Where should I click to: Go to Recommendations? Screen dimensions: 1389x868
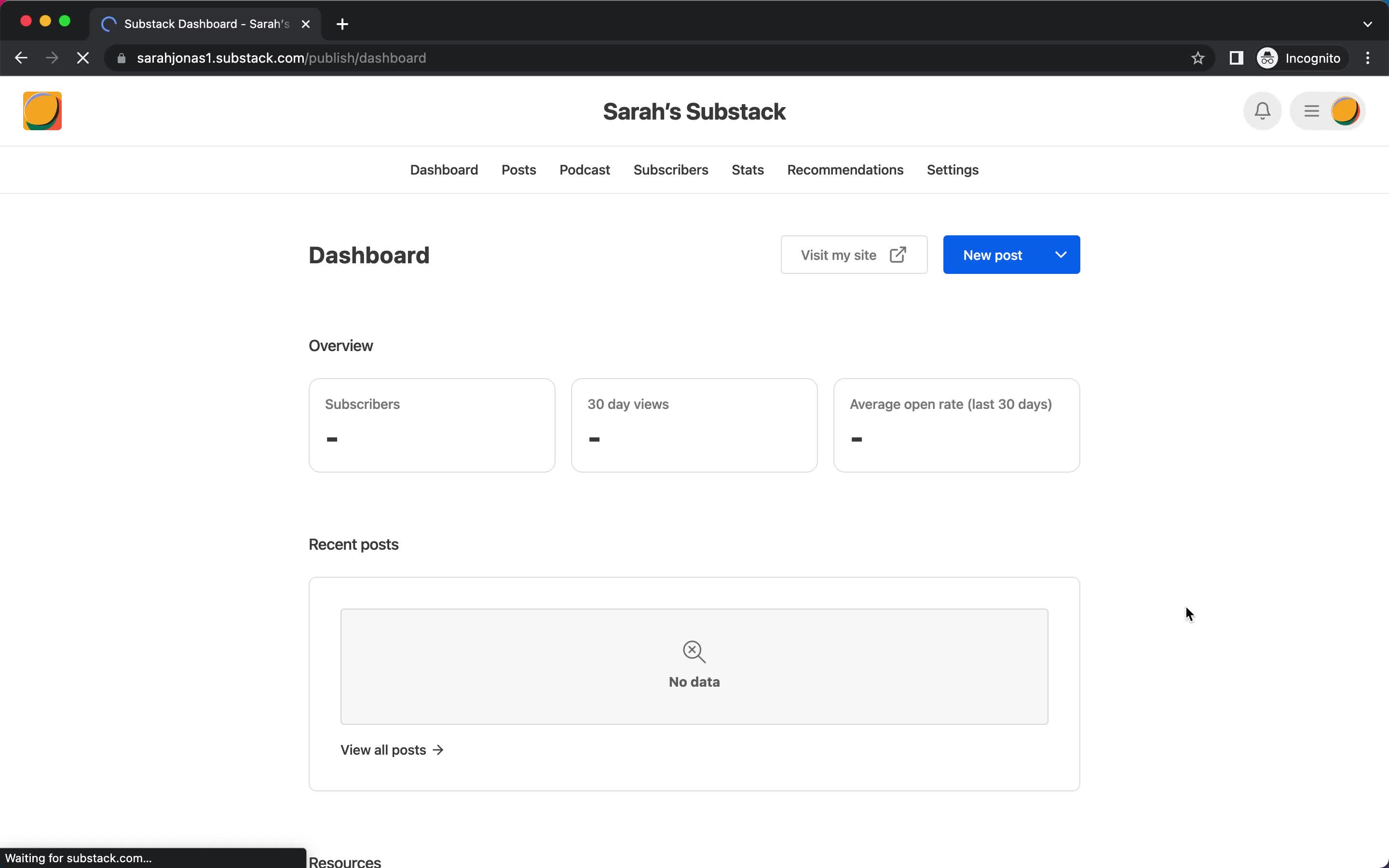coord(845,170)
